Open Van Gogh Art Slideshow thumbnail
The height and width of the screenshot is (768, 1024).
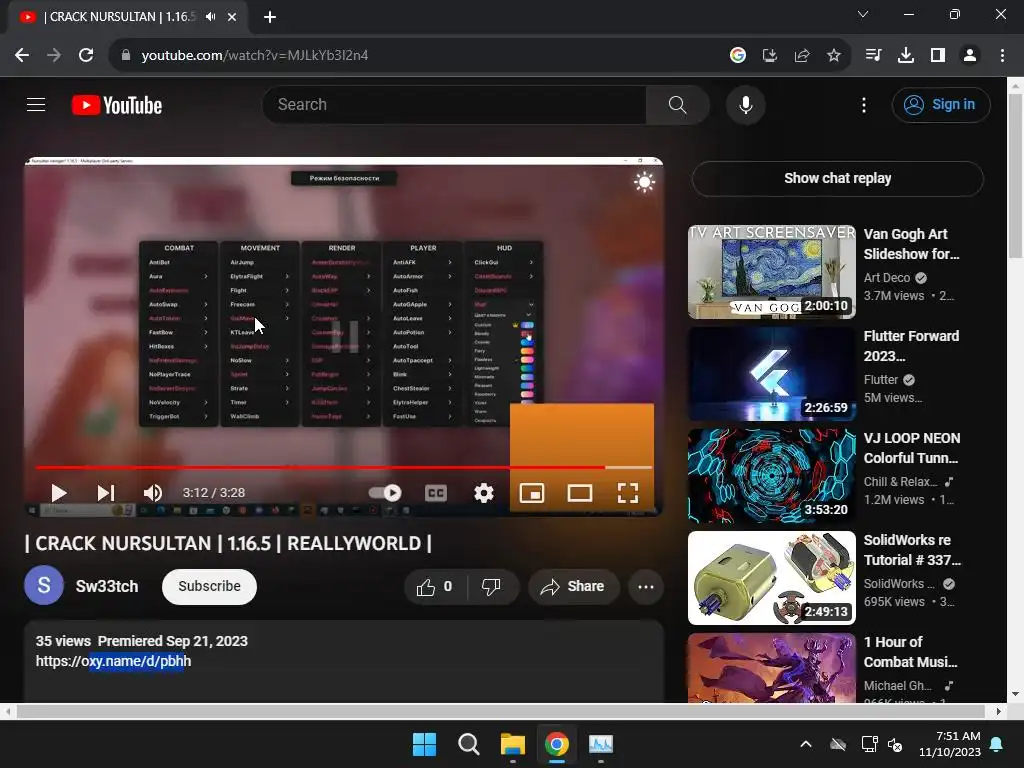click(771, 272)
